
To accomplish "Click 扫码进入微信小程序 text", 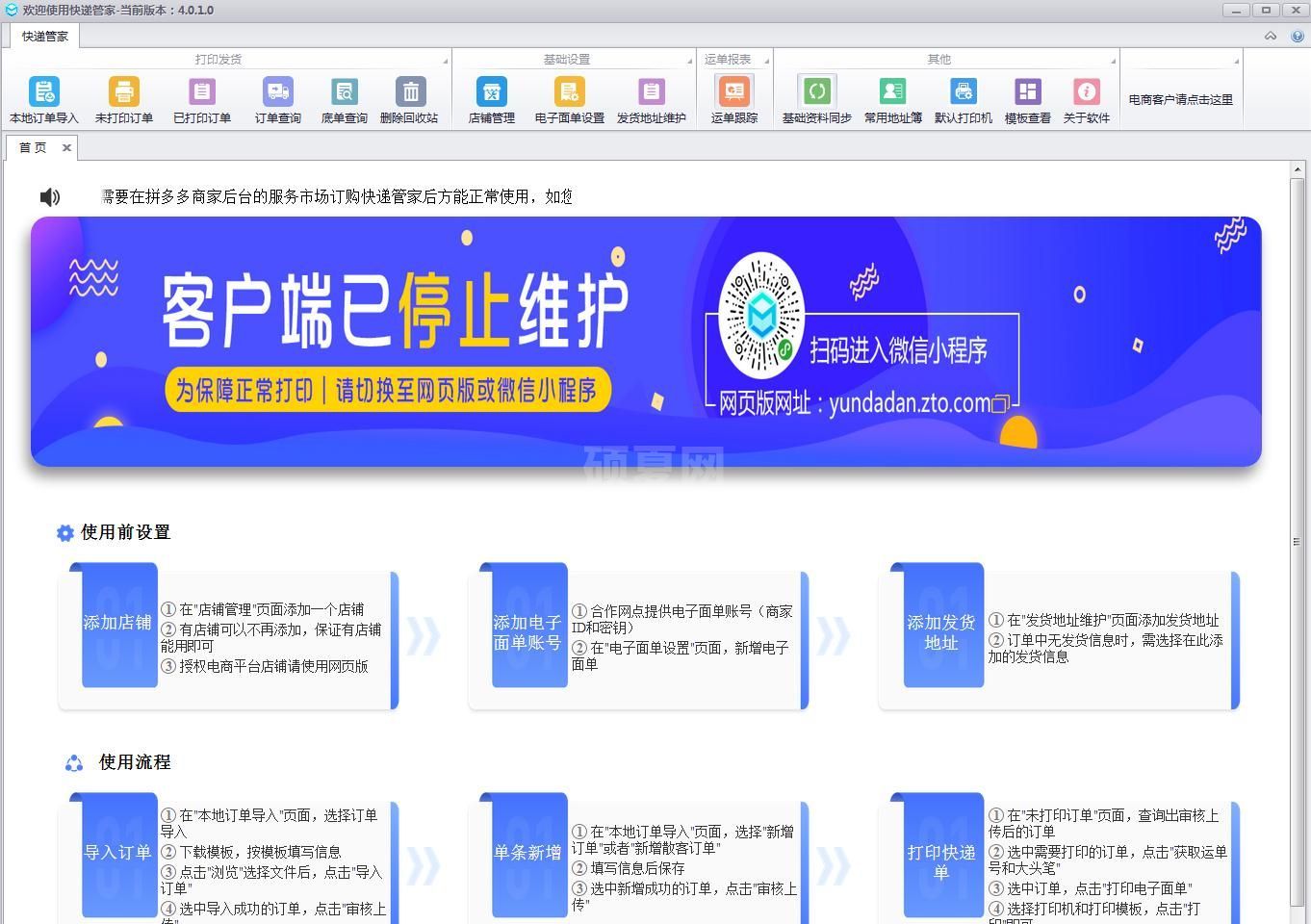I will click(x=899, y=349).
